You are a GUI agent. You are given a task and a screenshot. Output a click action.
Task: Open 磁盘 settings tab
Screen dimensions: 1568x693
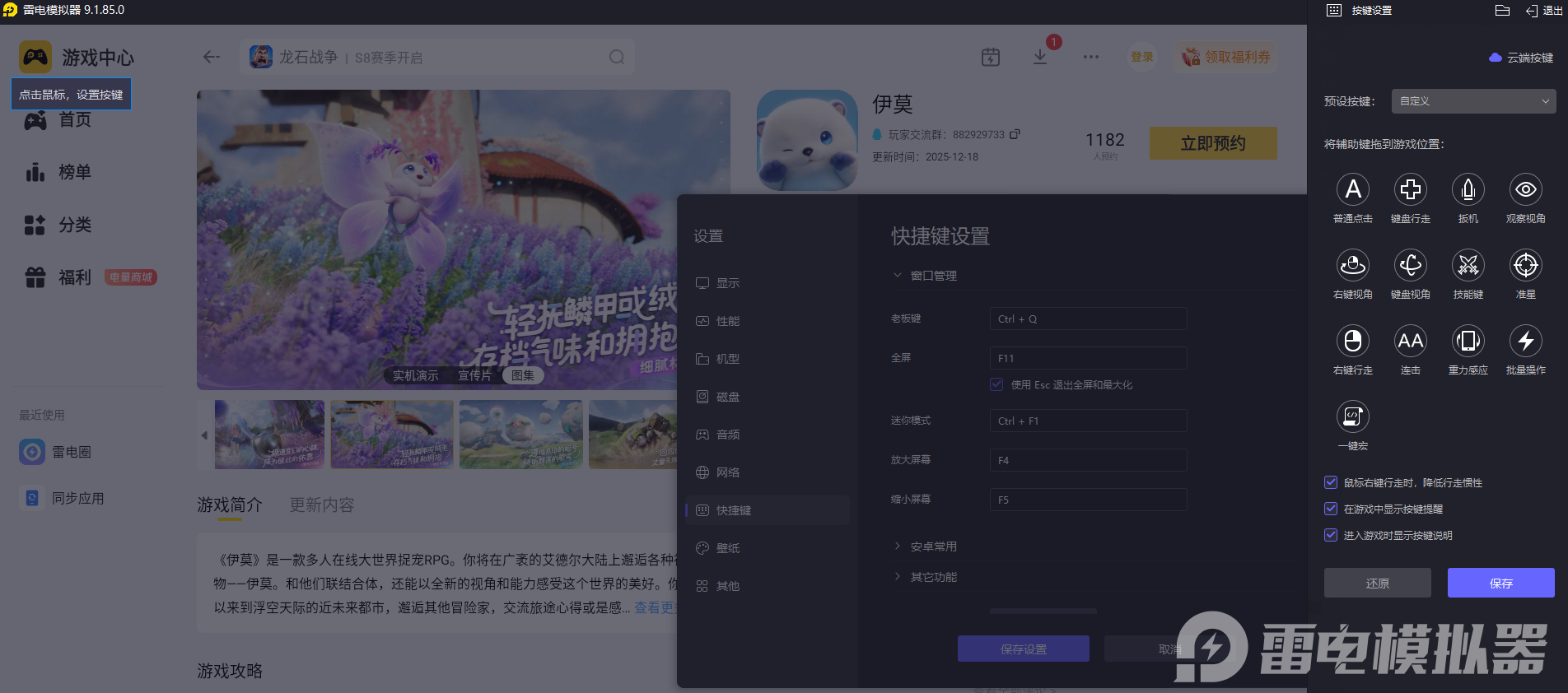tap(768, 397)
